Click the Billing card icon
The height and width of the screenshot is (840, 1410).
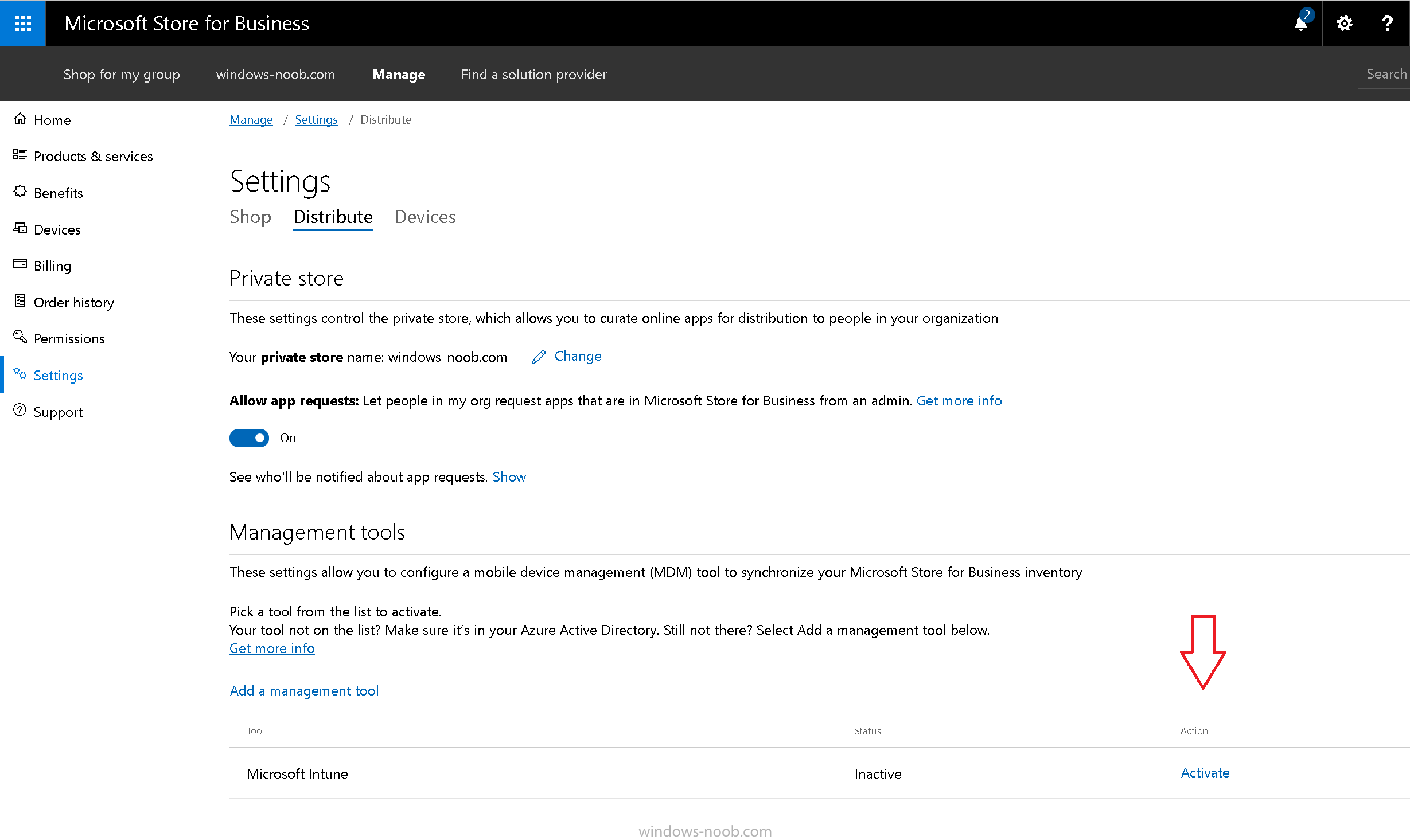[x=20, y=264]
